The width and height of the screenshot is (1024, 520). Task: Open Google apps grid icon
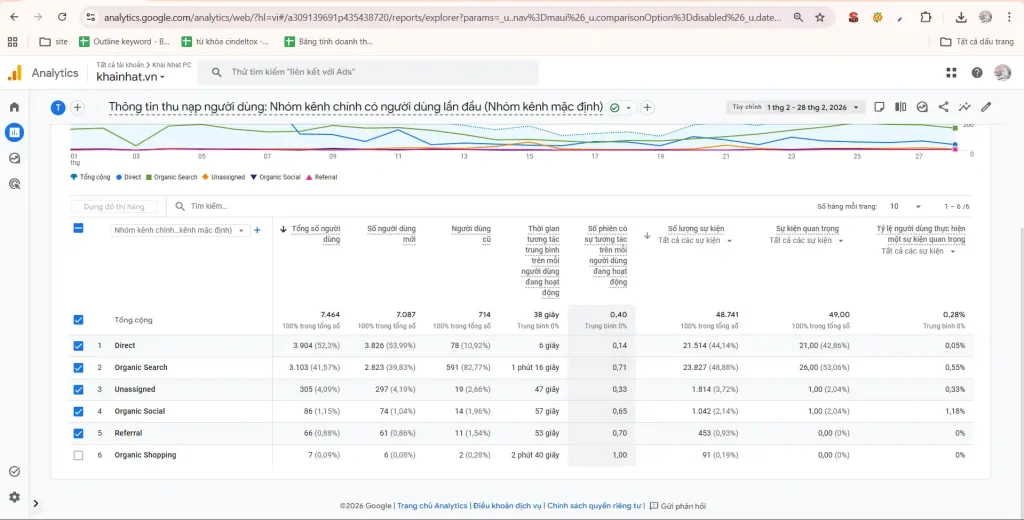952,73
